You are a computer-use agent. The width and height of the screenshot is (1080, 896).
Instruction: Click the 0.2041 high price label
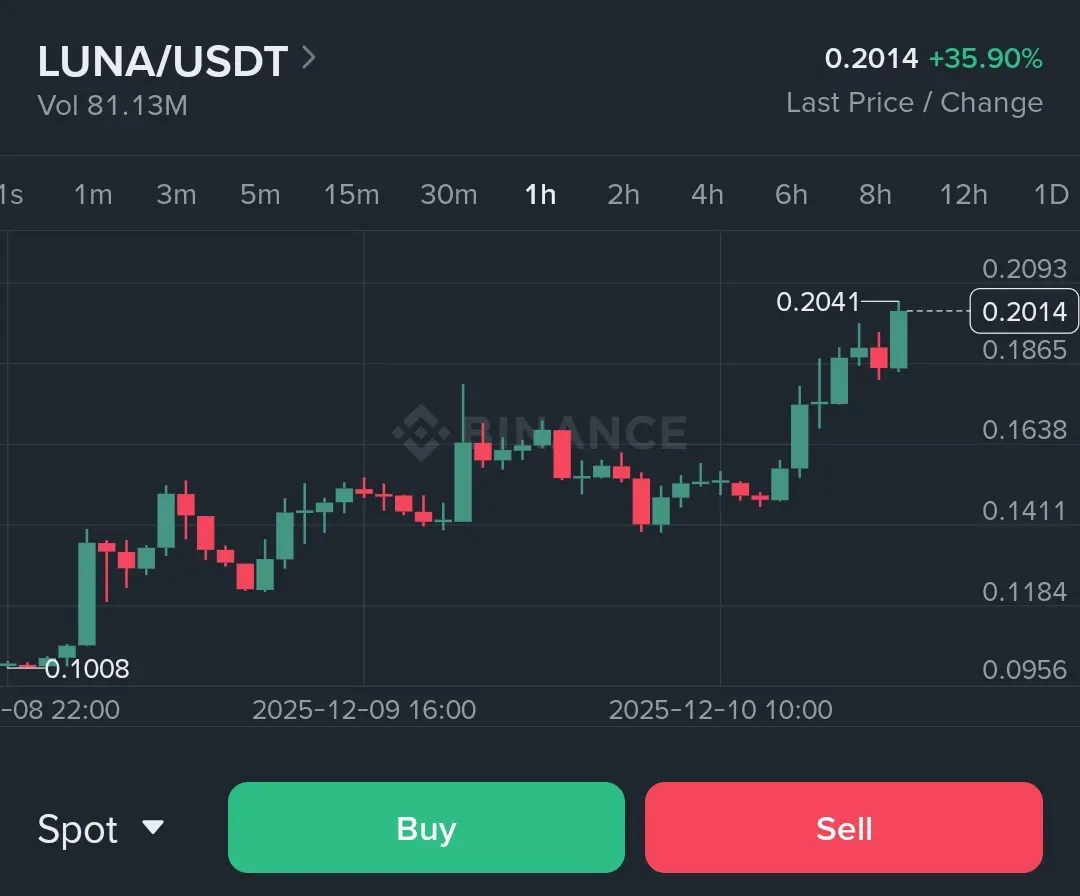click(x=818, y=302)
